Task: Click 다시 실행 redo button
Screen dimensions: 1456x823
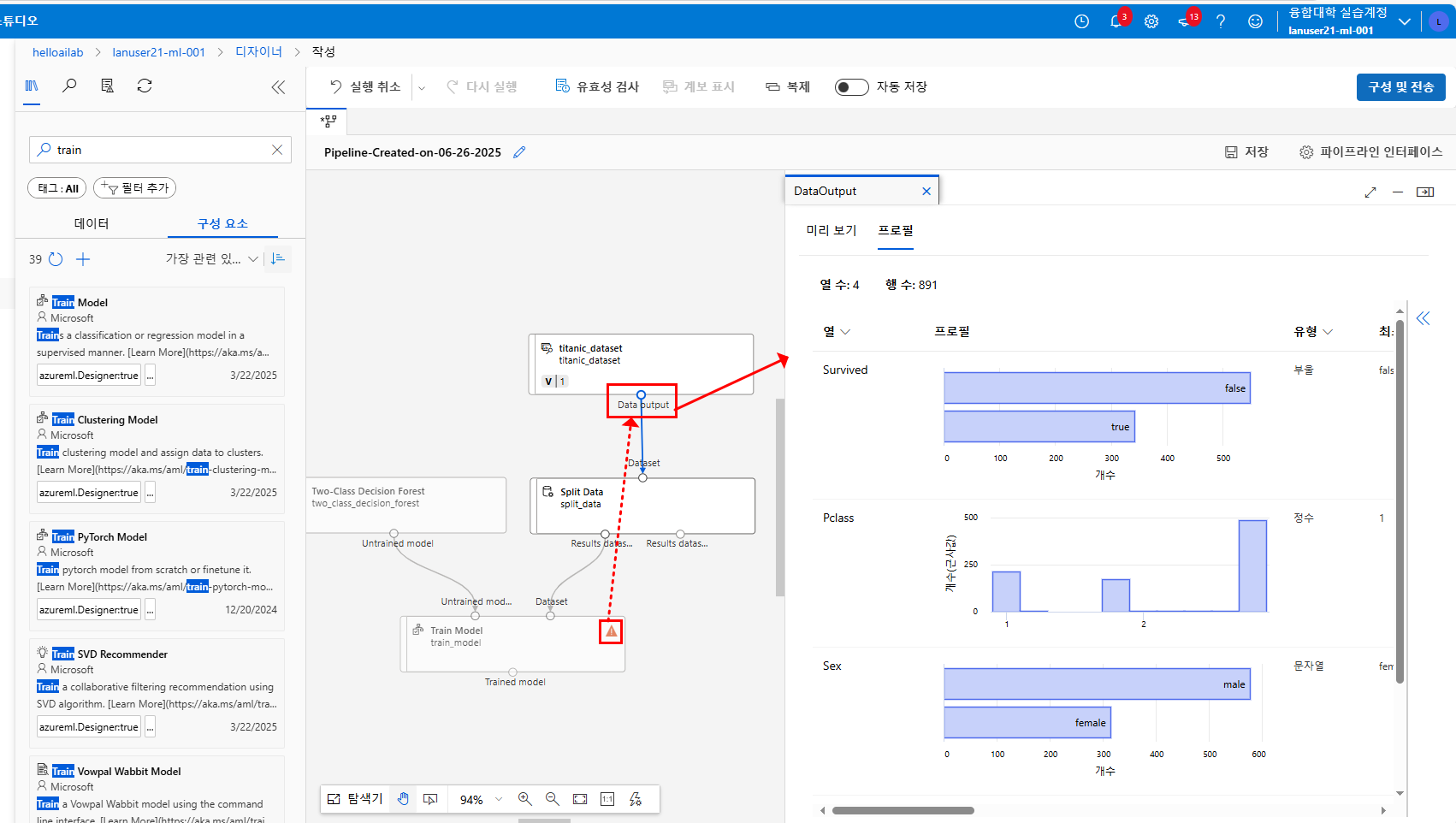Action: coord(482,86)
